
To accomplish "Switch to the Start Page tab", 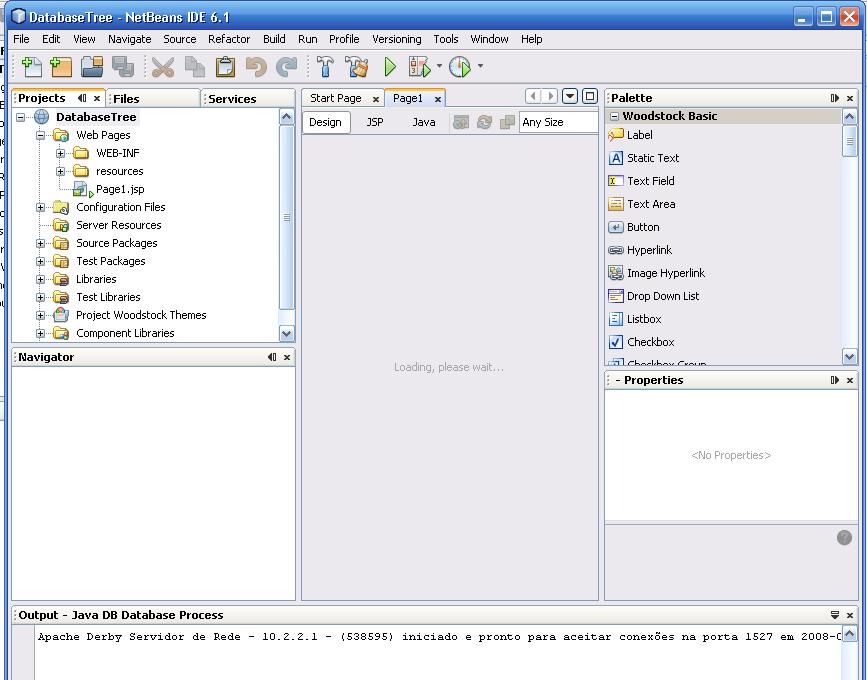I will coord(336,98).
